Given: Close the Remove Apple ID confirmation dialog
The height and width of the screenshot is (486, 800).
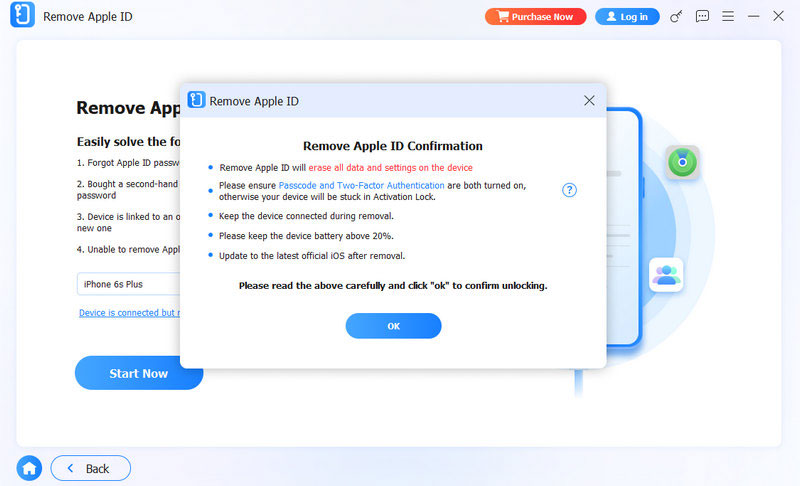Looking at the screenshot, I should tap(589, 100).
